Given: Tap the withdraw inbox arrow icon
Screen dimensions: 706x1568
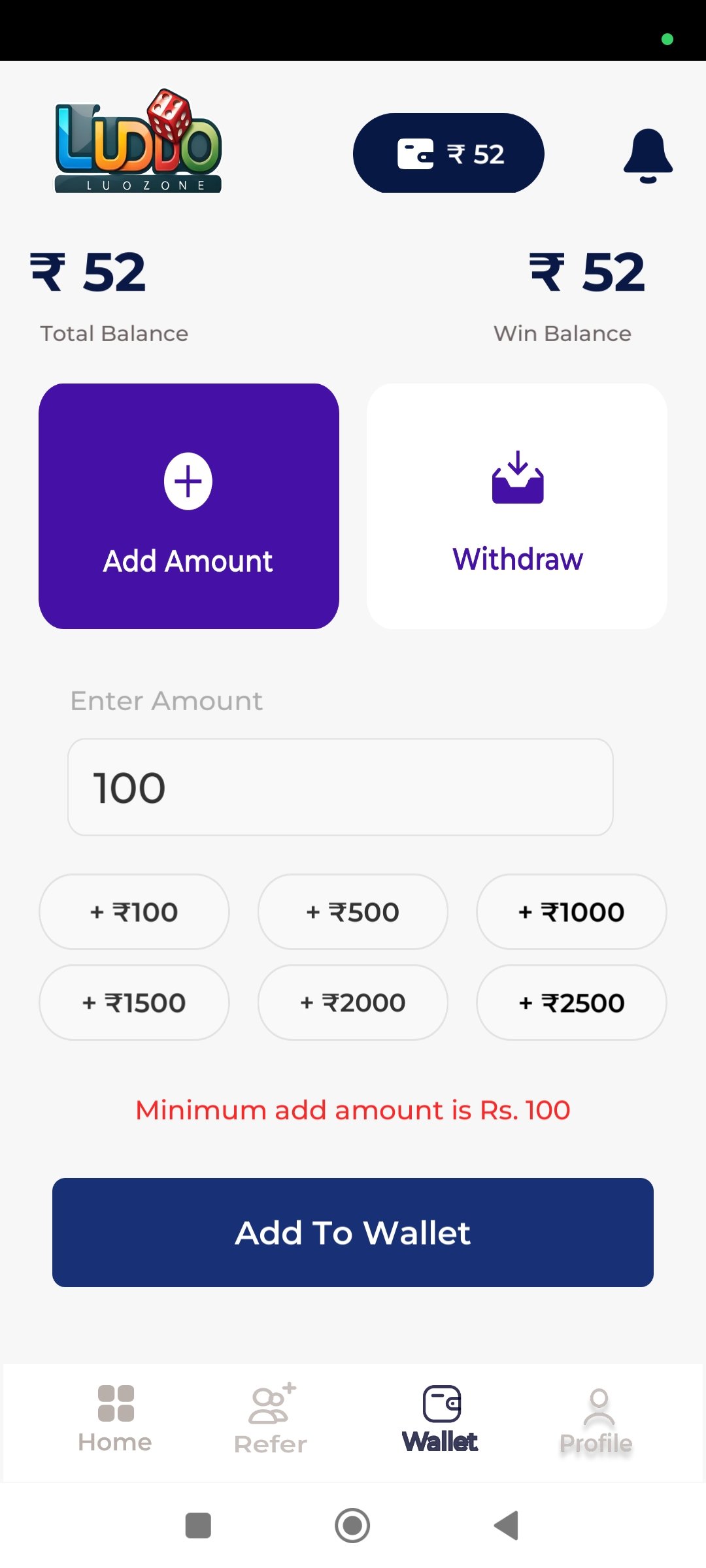Looking at the screenshot, I should pyautogui.click(x=517, y=478).
